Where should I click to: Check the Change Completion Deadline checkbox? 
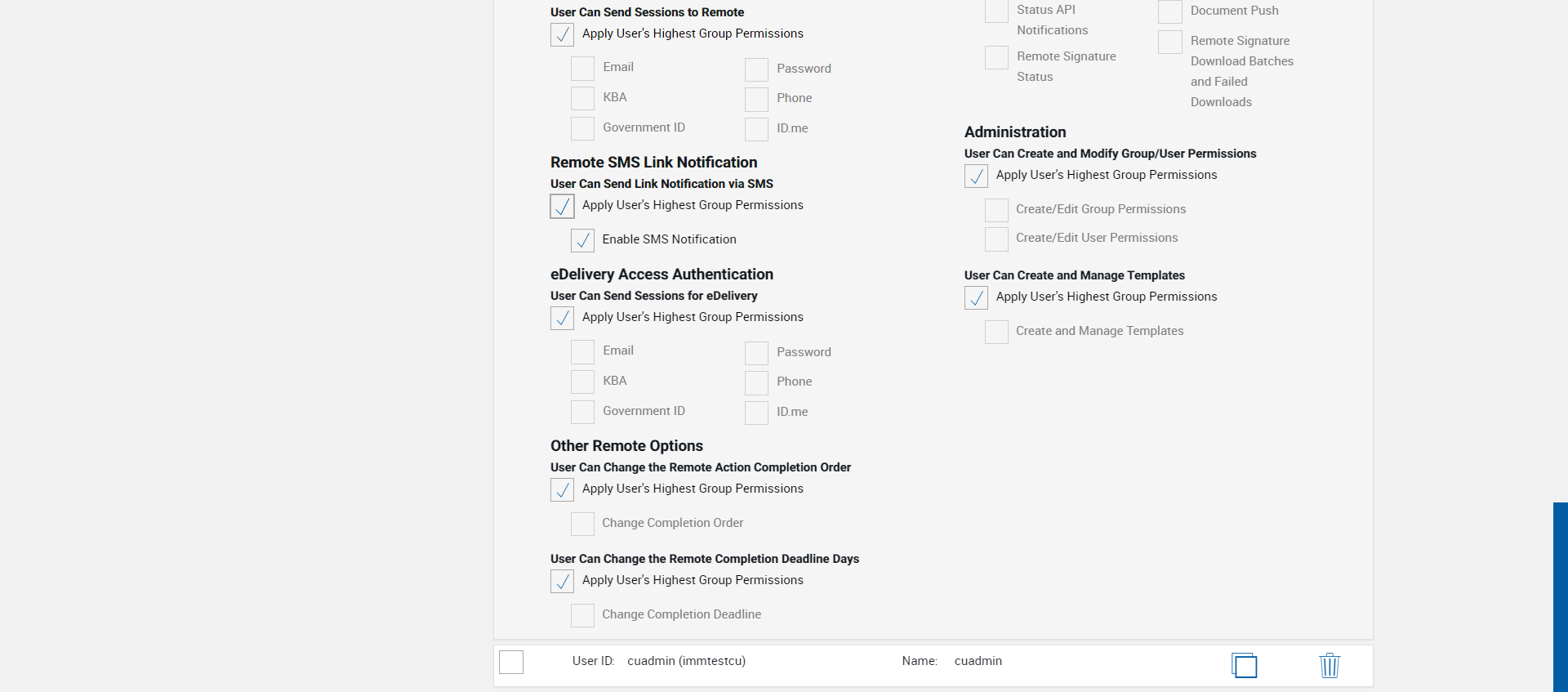[582, 615]
